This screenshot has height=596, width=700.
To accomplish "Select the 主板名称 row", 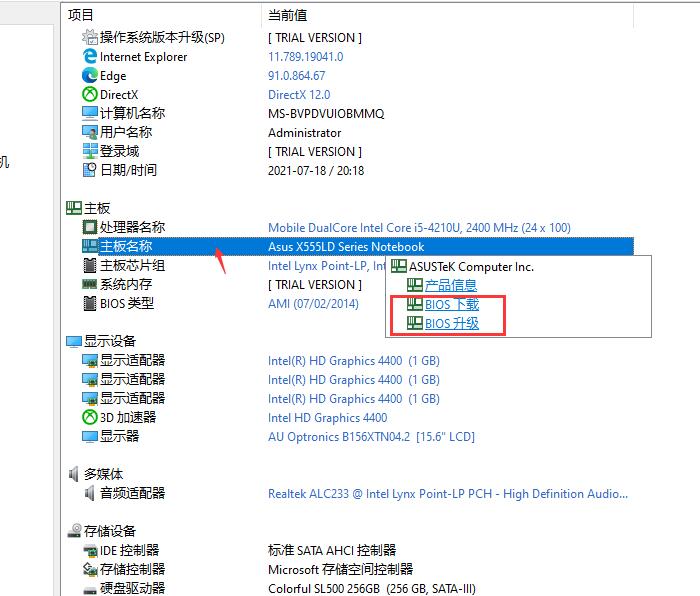I will pyautogui.click(x=358, y=246).
